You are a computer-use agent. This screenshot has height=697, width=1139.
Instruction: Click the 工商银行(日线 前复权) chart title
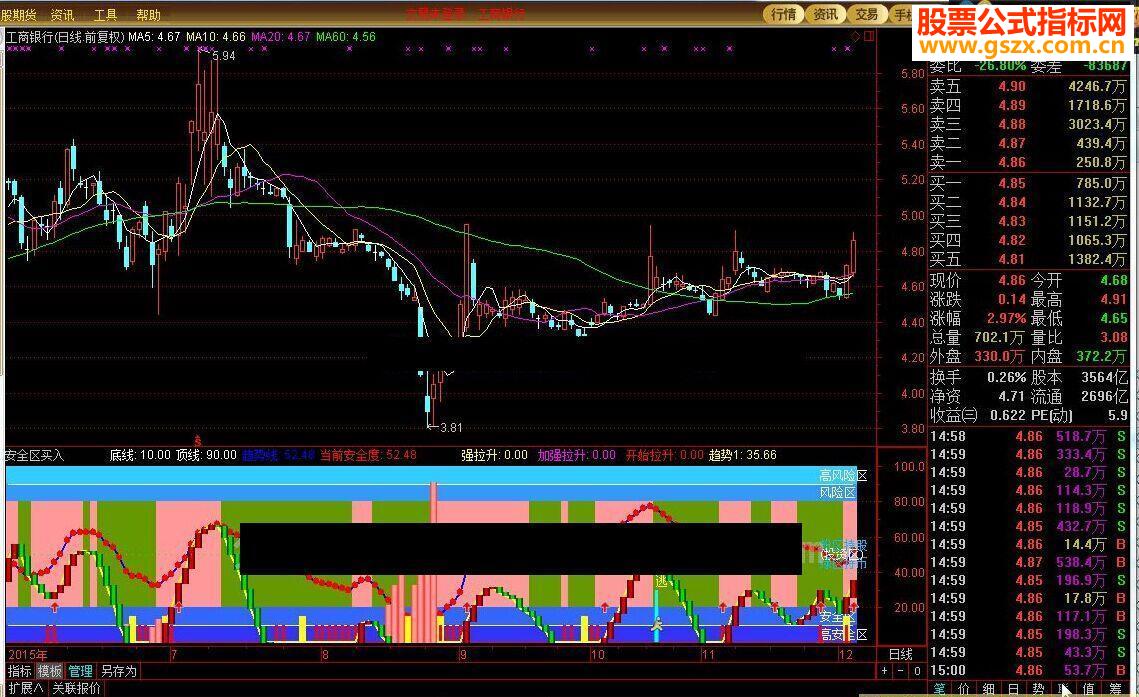pyautogui.click(x=66, y=36)
